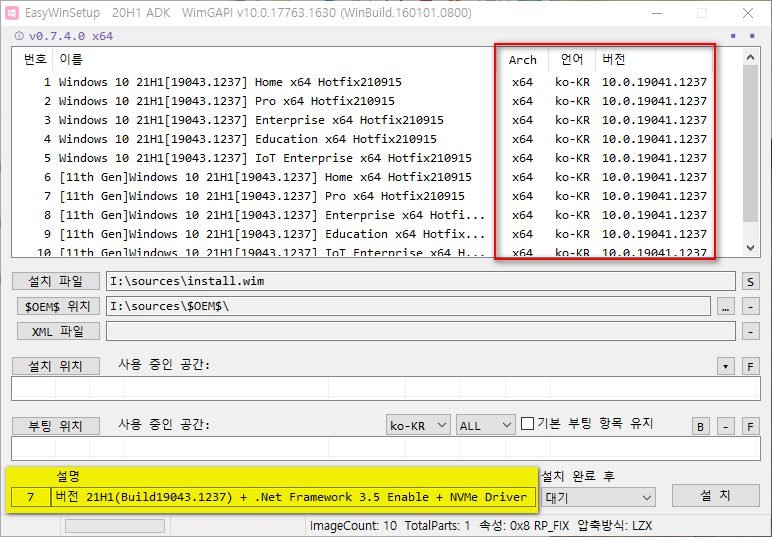Click the 부팅 위치 button
772x537 pixels.
56,426
